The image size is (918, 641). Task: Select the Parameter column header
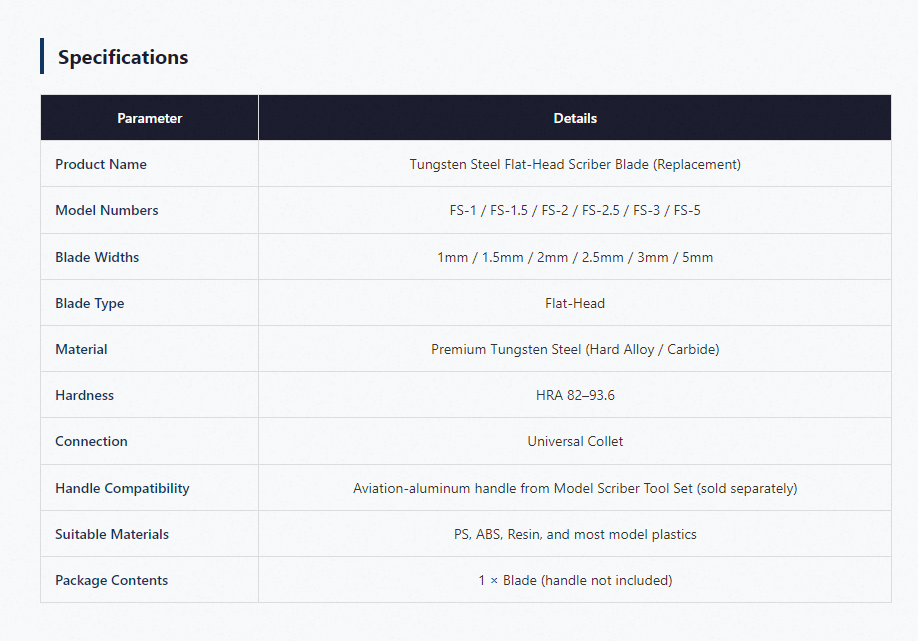point(149,118)
